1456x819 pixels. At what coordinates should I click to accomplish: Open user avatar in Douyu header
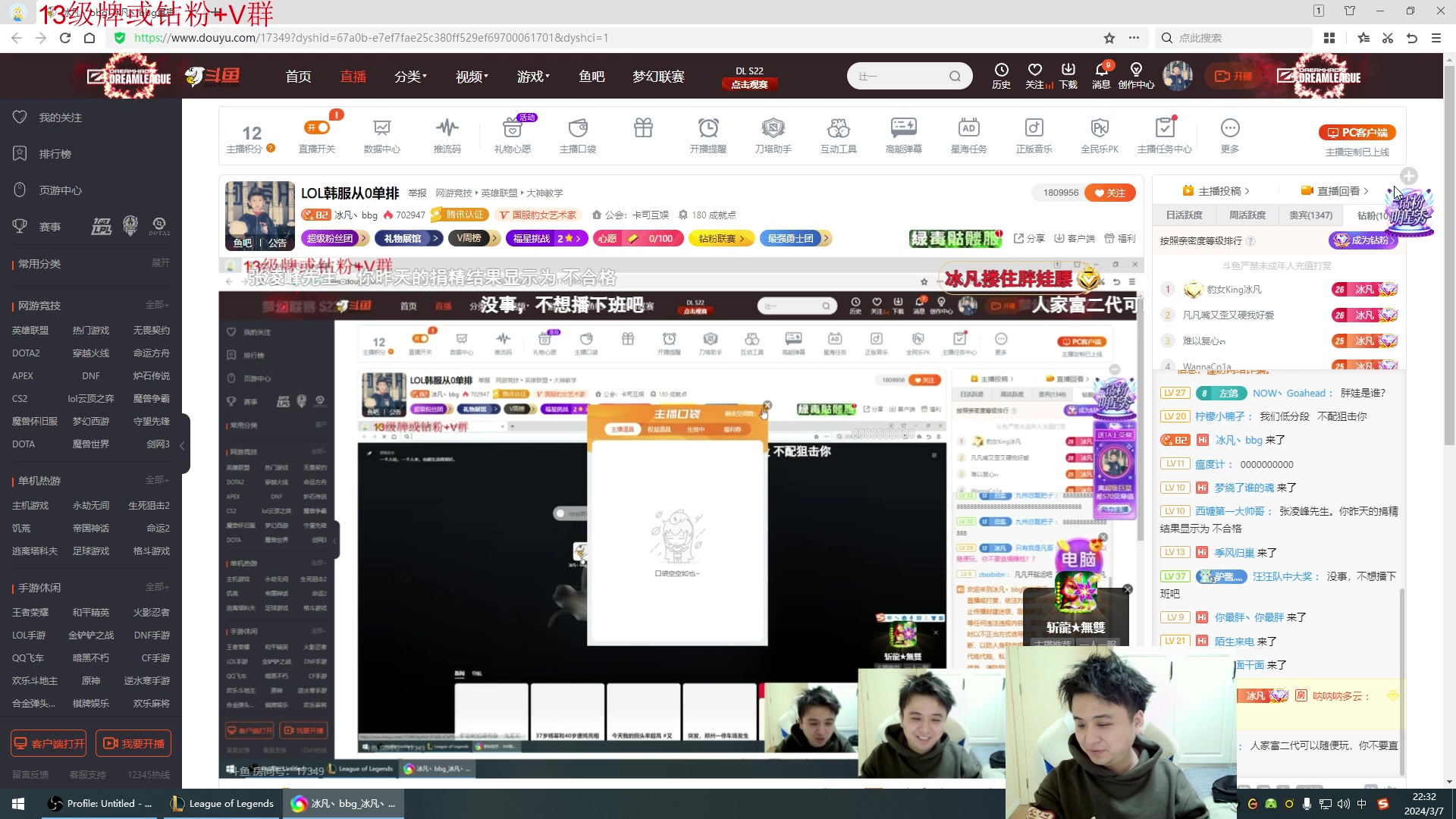click(1178, 75)
